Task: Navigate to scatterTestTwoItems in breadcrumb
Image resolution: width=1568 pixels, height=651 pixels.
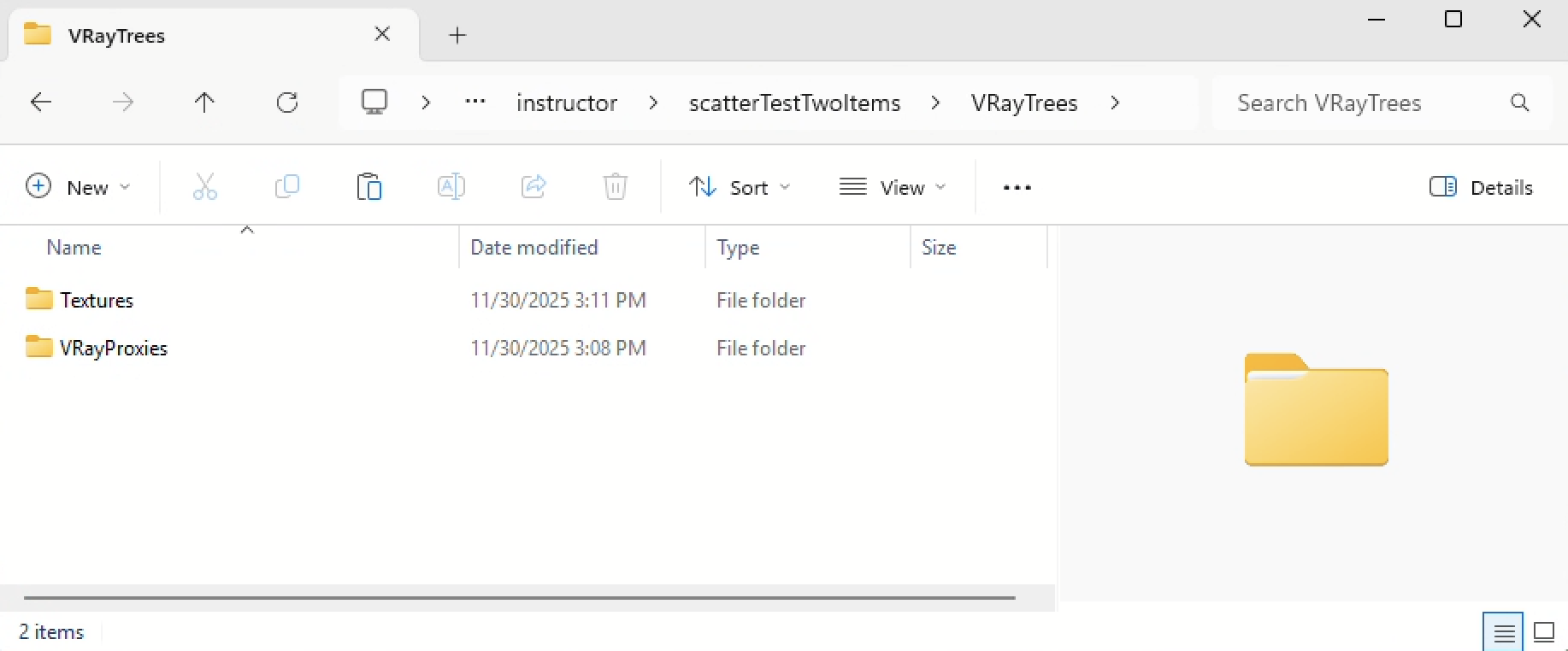Action: tap(794, 103)
